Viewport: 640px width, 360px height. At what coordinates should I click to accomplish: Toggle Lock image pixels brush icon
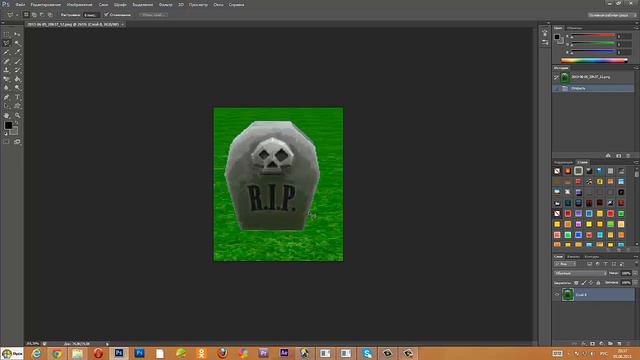584,283
